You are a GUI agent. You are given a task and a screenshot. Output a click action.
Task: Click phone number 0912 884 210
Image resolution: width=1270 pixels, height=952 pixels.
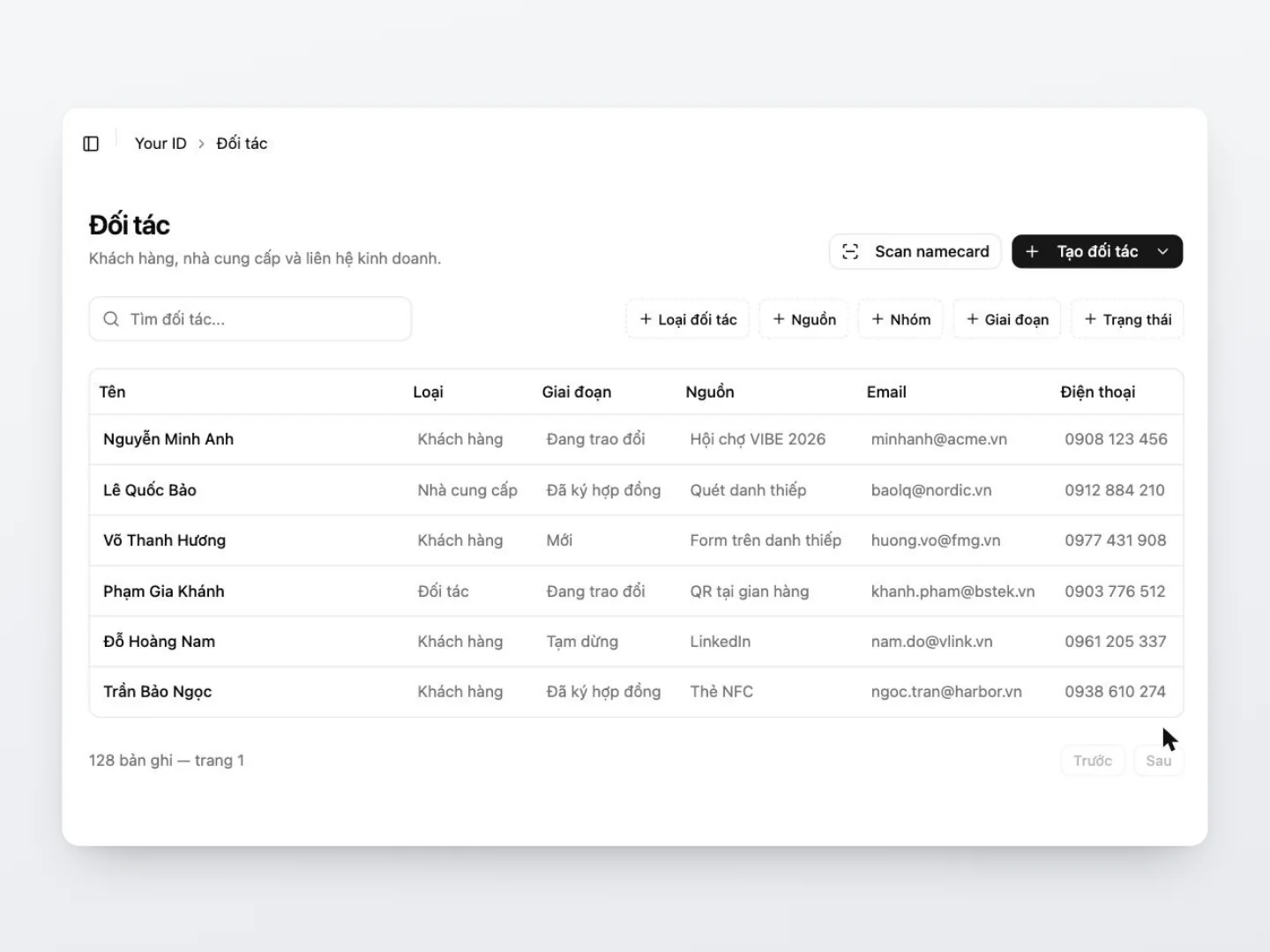coord(1115,490)
